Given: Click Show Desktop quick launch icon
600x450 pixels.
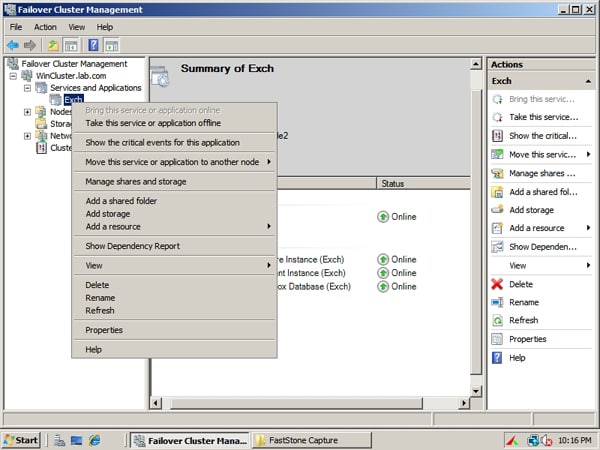Looking at the screenshot, I should coord(76,440).
